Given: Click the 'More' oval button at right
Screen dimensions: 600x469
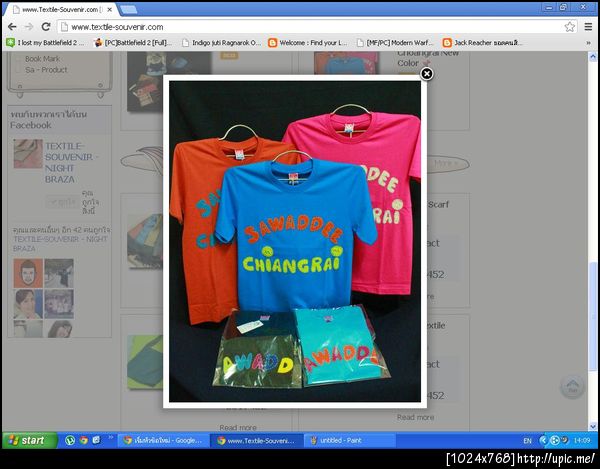Looking at the screenshot, I should pyautogui.click(x=448, y=164).
